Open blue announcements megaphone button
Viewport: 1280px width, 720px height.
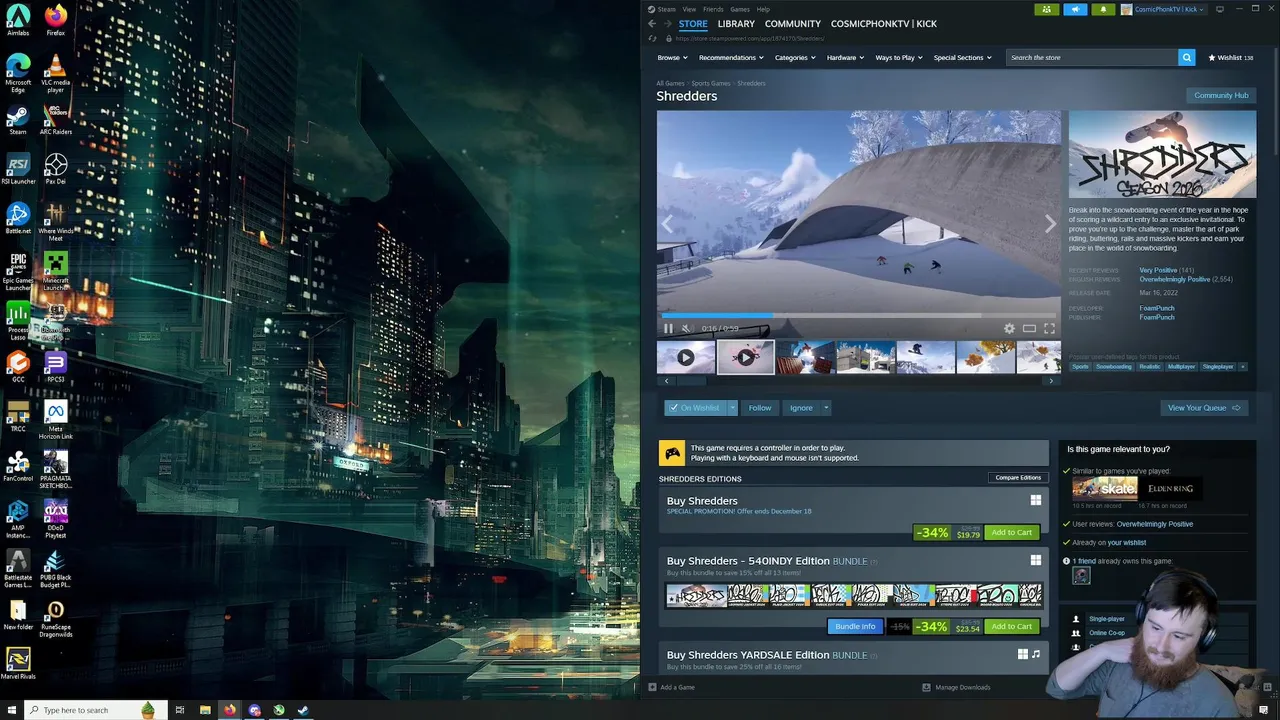click(1075, 9)
